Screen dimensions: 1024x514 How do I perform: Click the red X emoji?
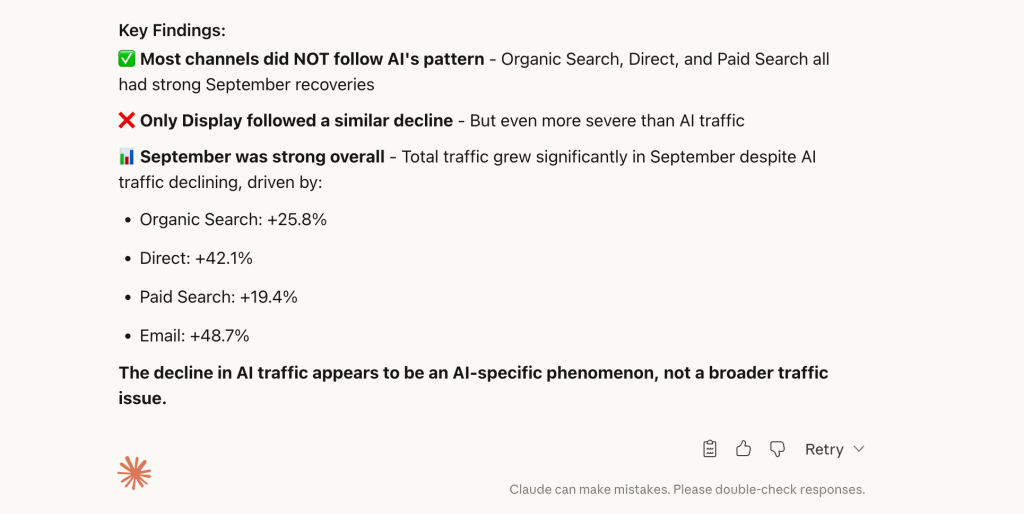pos(127,121)
